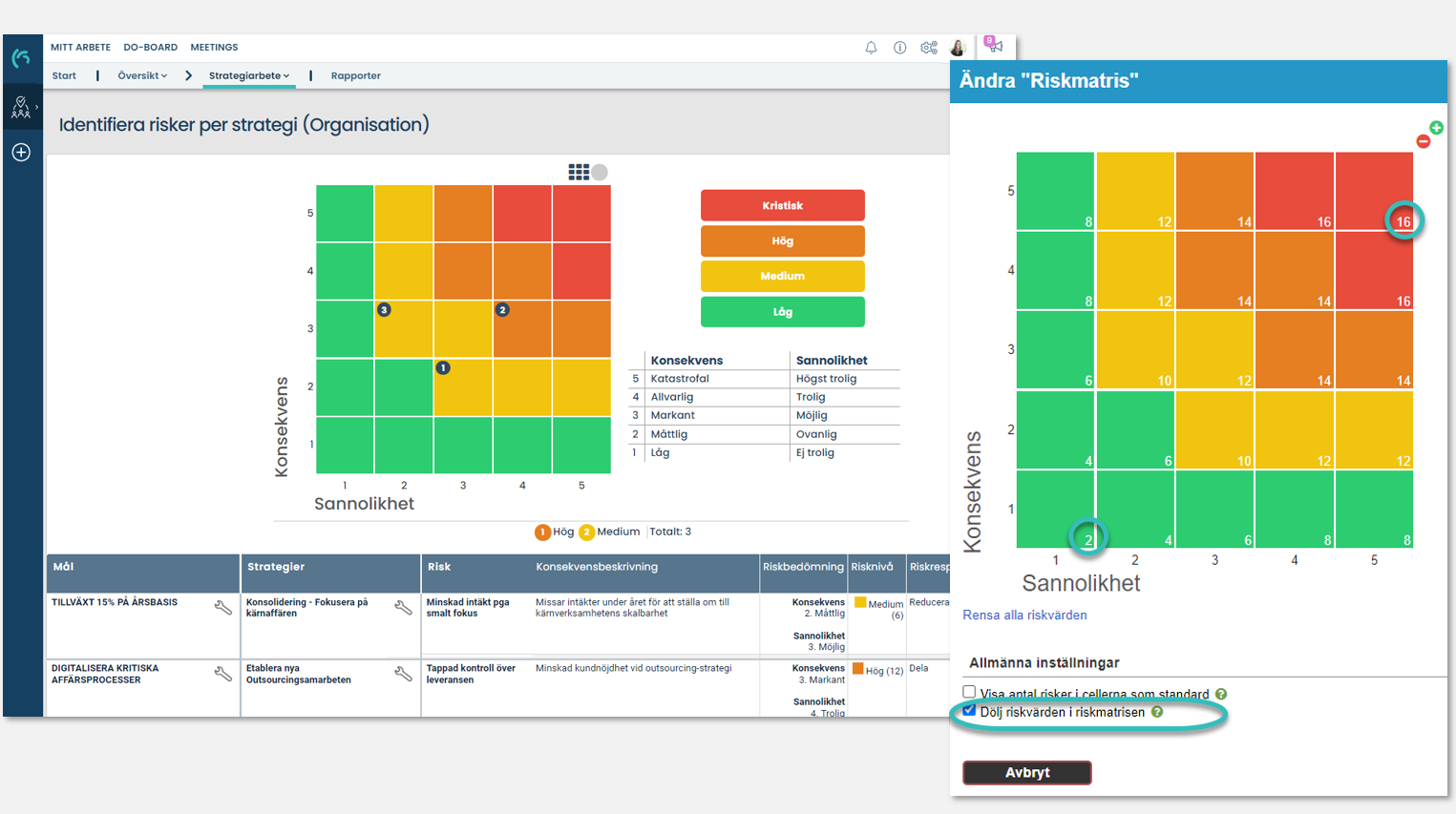The height and width of the screenshot is (814, 1456).
Task: Click the megaphone announcements icon
Action: coord(994,45)
